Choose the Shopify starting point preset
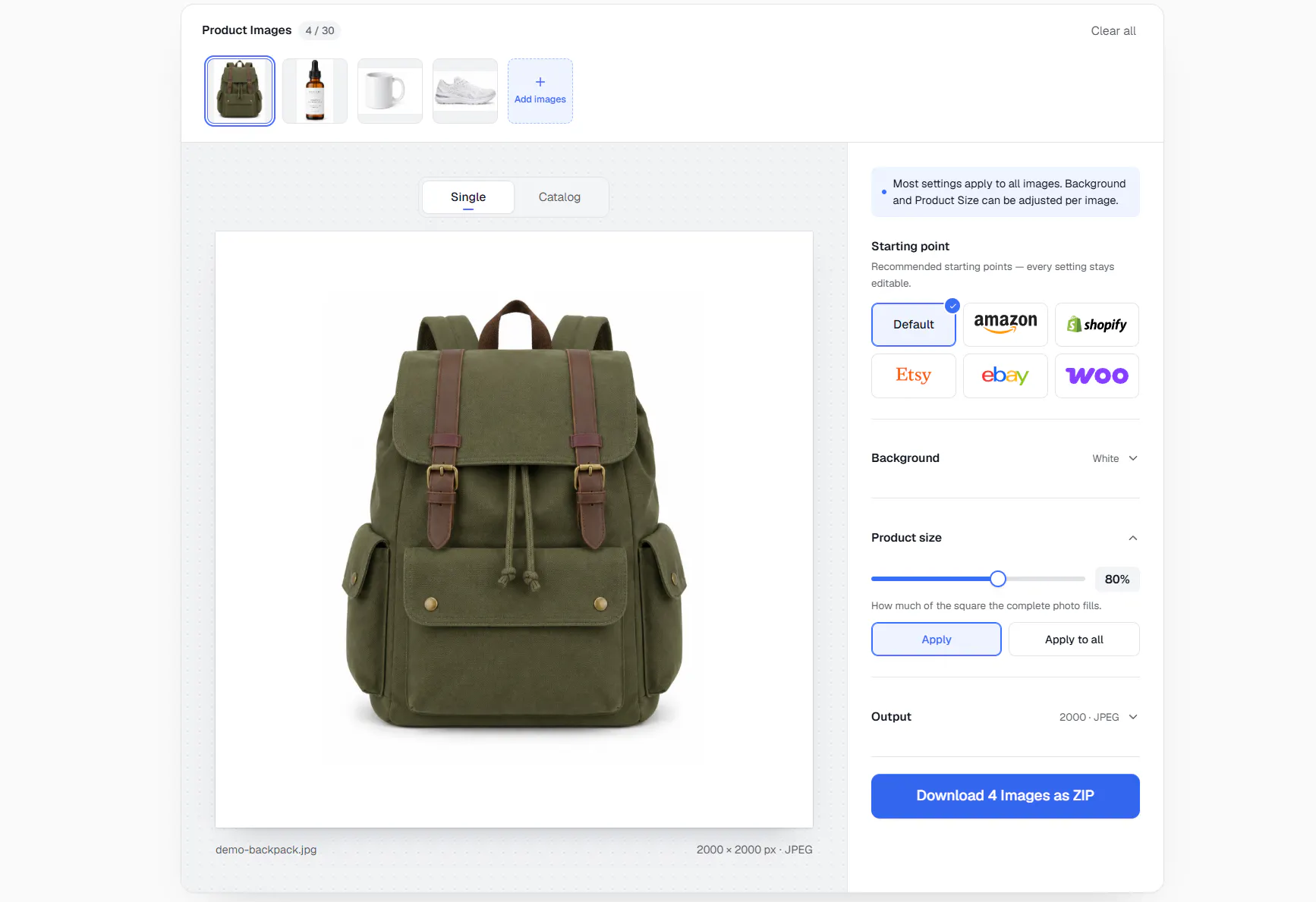This screenshot has width=1316, height=902. coord(1097,325)
